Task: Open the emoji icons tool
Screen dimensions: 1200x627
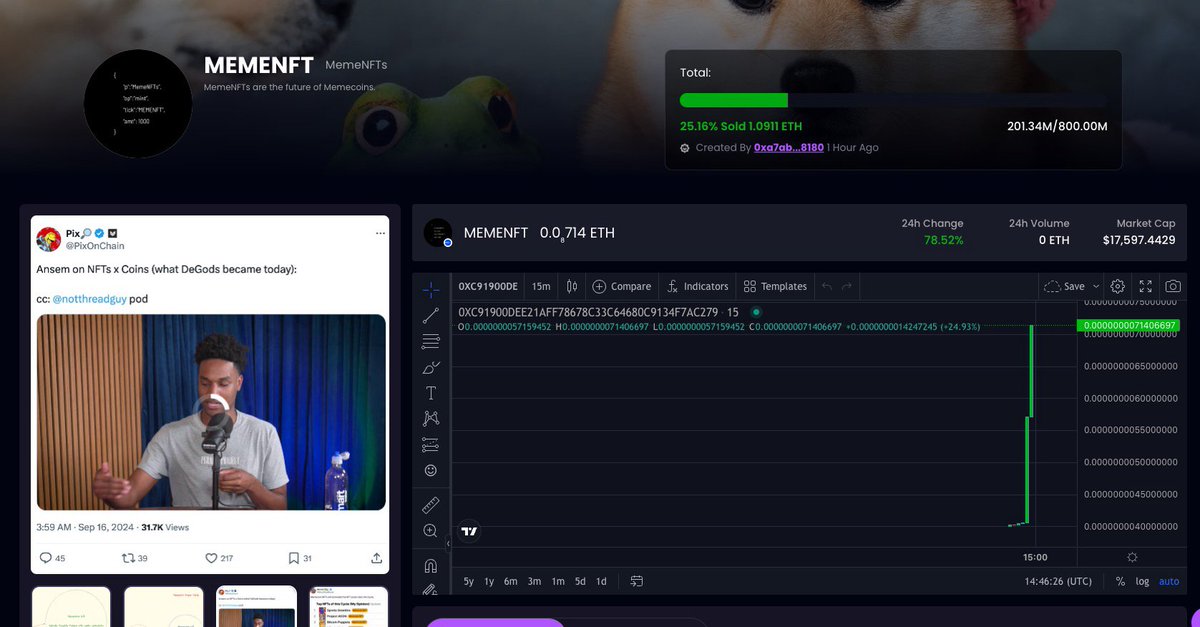Action: pyautogui.click(x=431, y=470)
